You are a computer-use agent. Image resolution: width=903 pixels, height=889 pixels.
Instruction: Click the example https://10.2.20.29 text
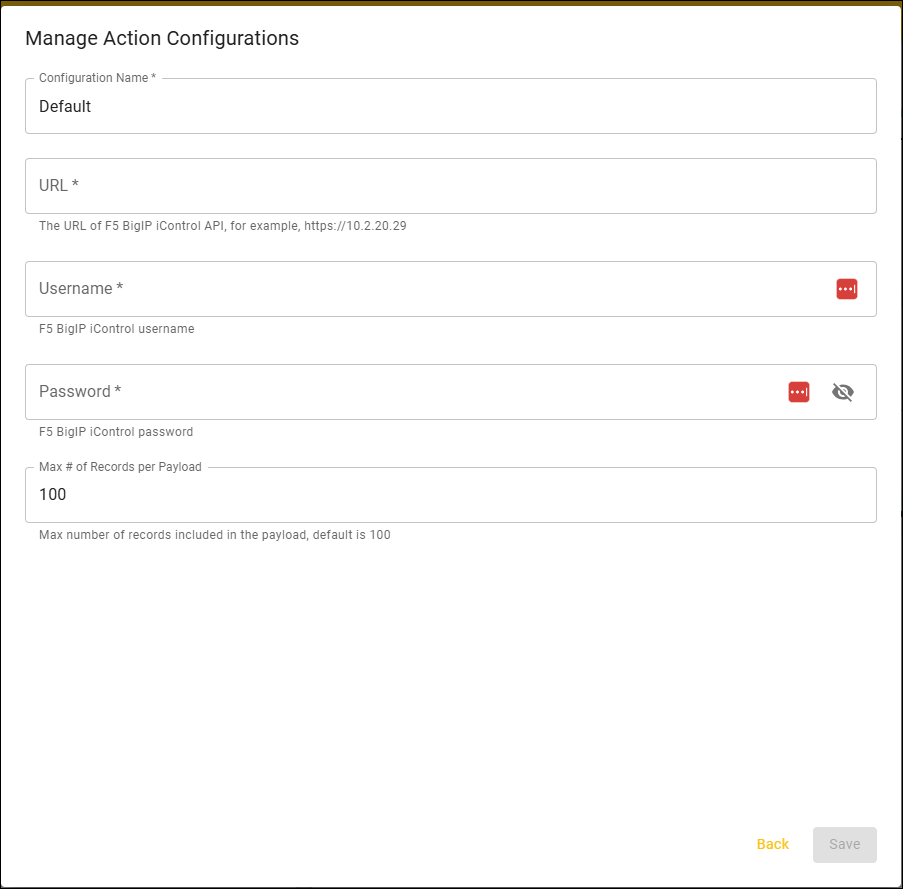tap(355, 226)
